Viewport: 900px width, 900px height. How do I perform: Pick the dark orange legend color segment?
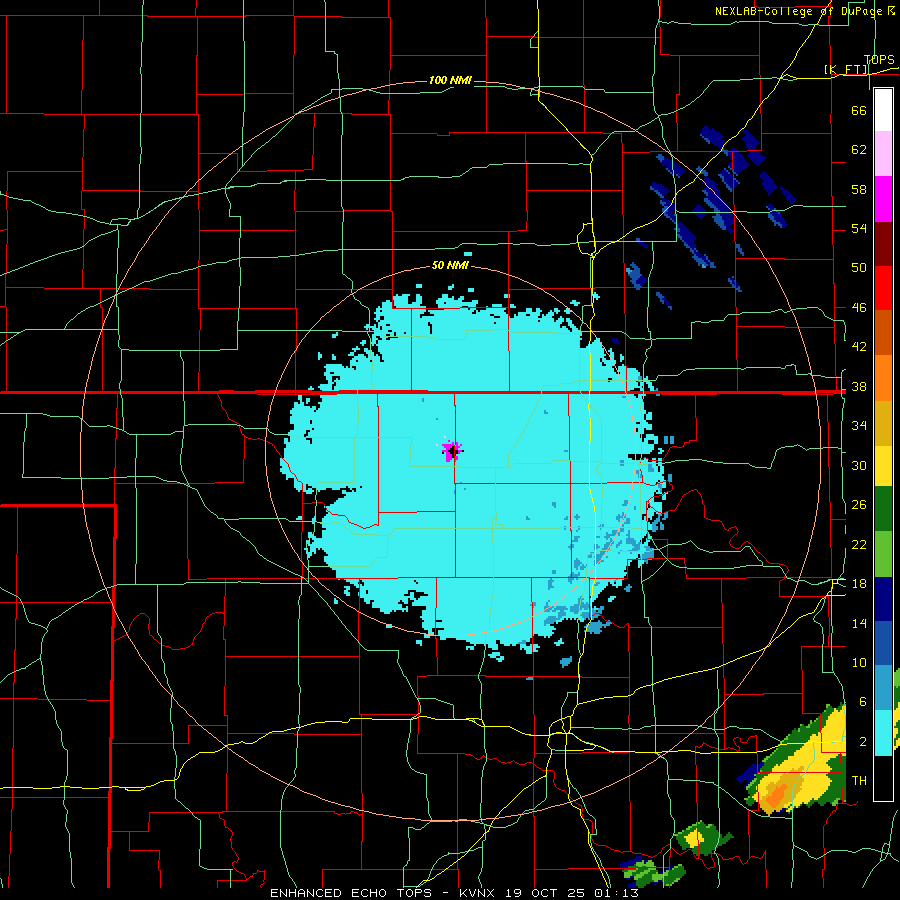click(883, 332)
